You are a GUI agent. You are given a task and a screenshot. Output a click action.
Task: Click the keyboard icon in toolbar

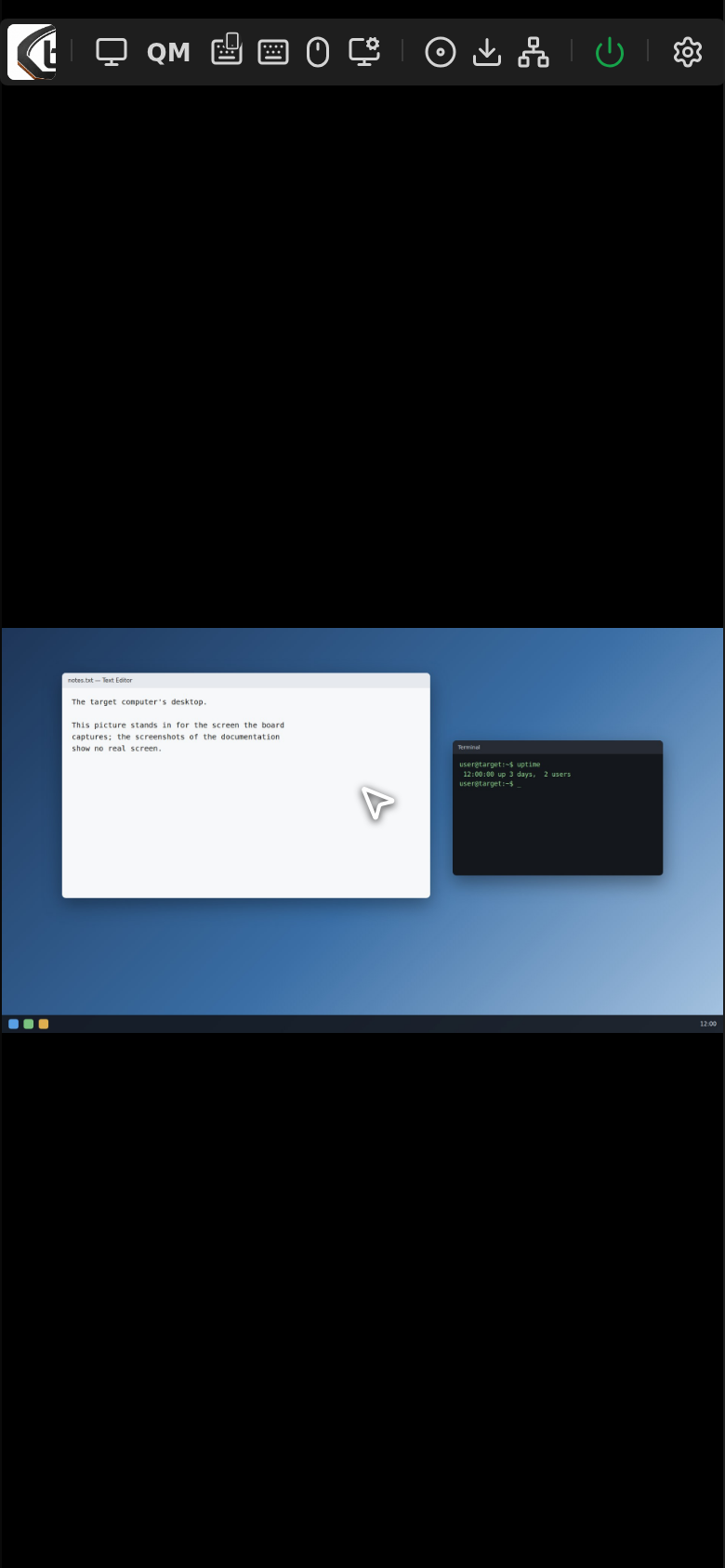(x=273, y=52)
